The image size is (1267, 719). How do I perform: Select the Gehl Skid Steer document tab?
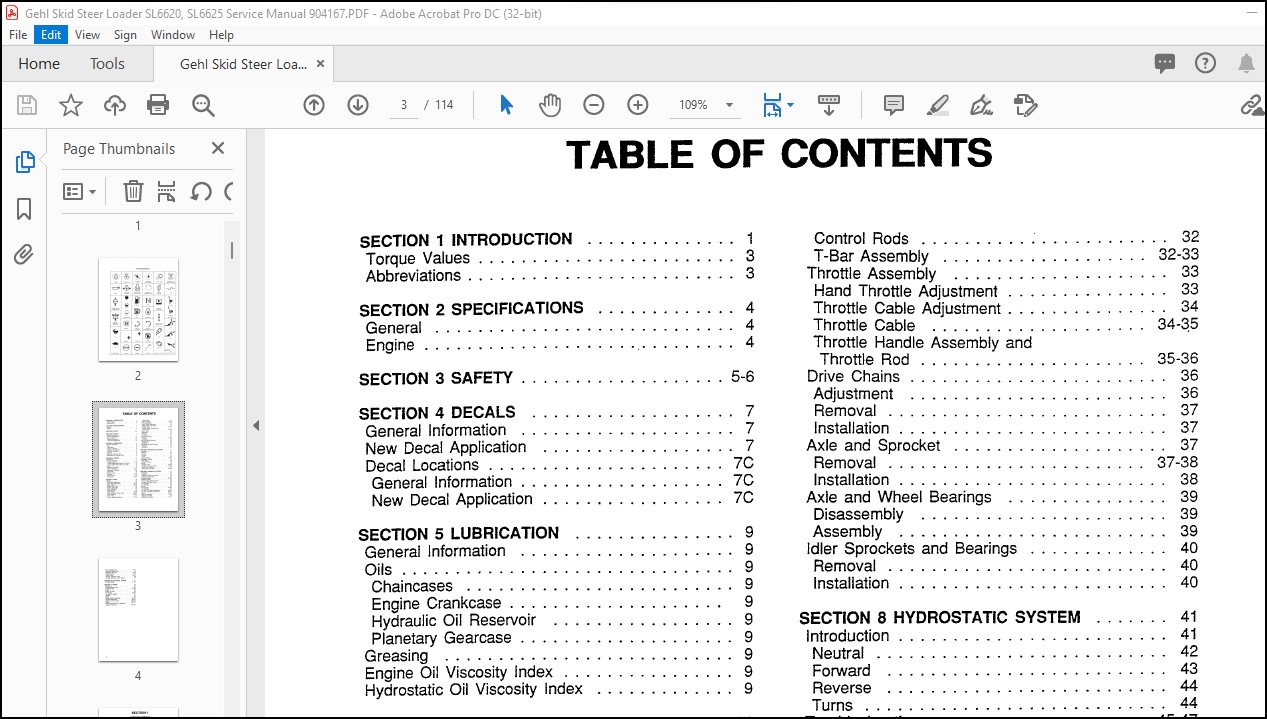[243, 64]
